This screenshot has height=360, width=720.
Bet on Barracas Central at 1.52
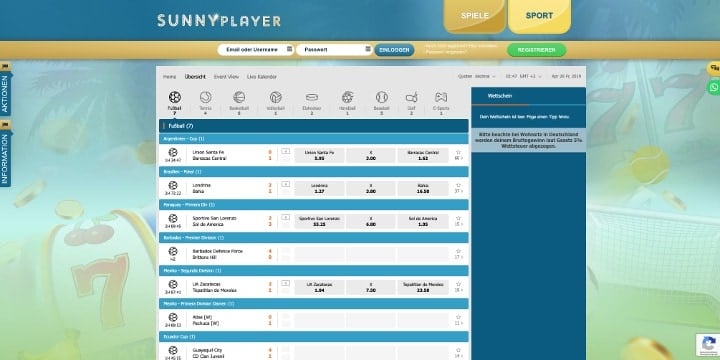tap(423, 155)
